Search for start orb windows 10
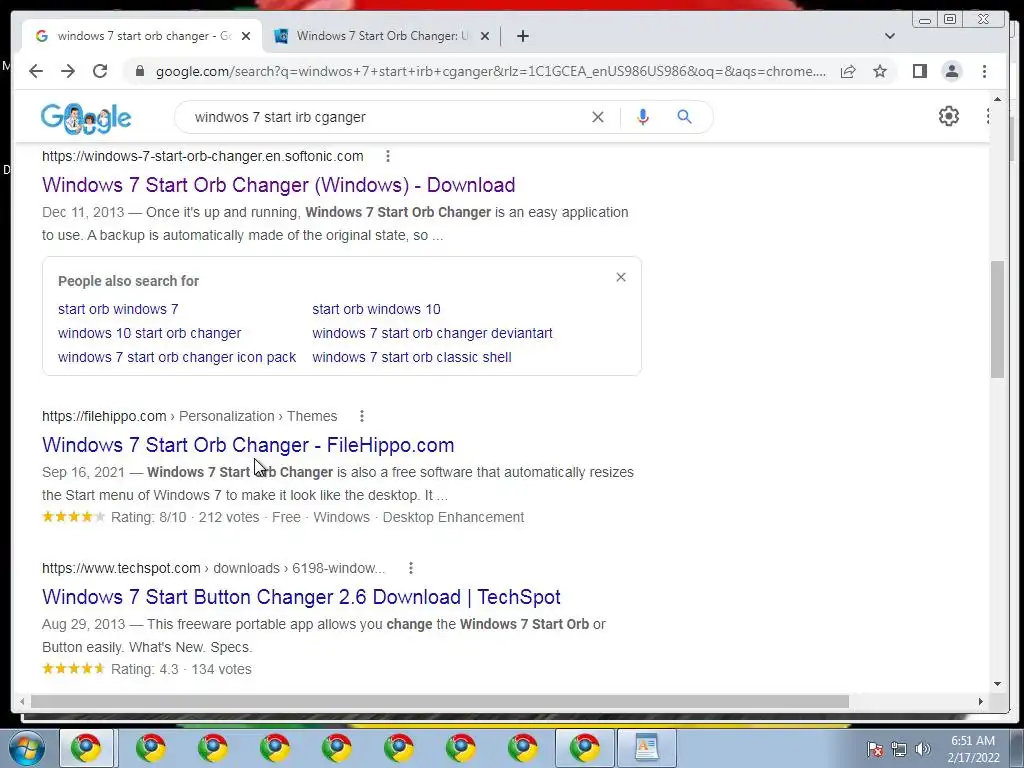 pos(376,309)
